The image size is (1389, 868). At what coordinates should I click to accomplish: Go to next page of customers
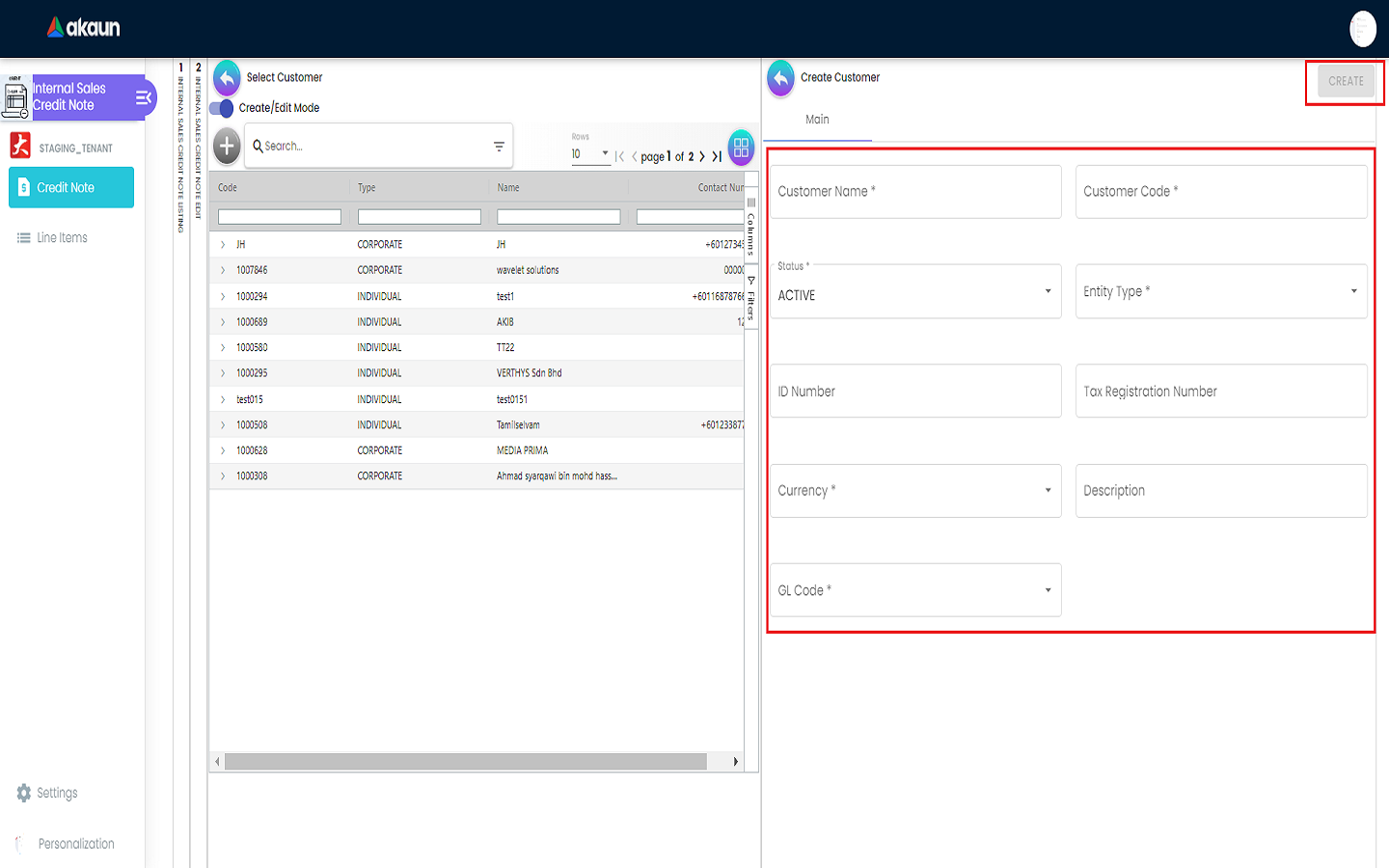coord(702,156)
